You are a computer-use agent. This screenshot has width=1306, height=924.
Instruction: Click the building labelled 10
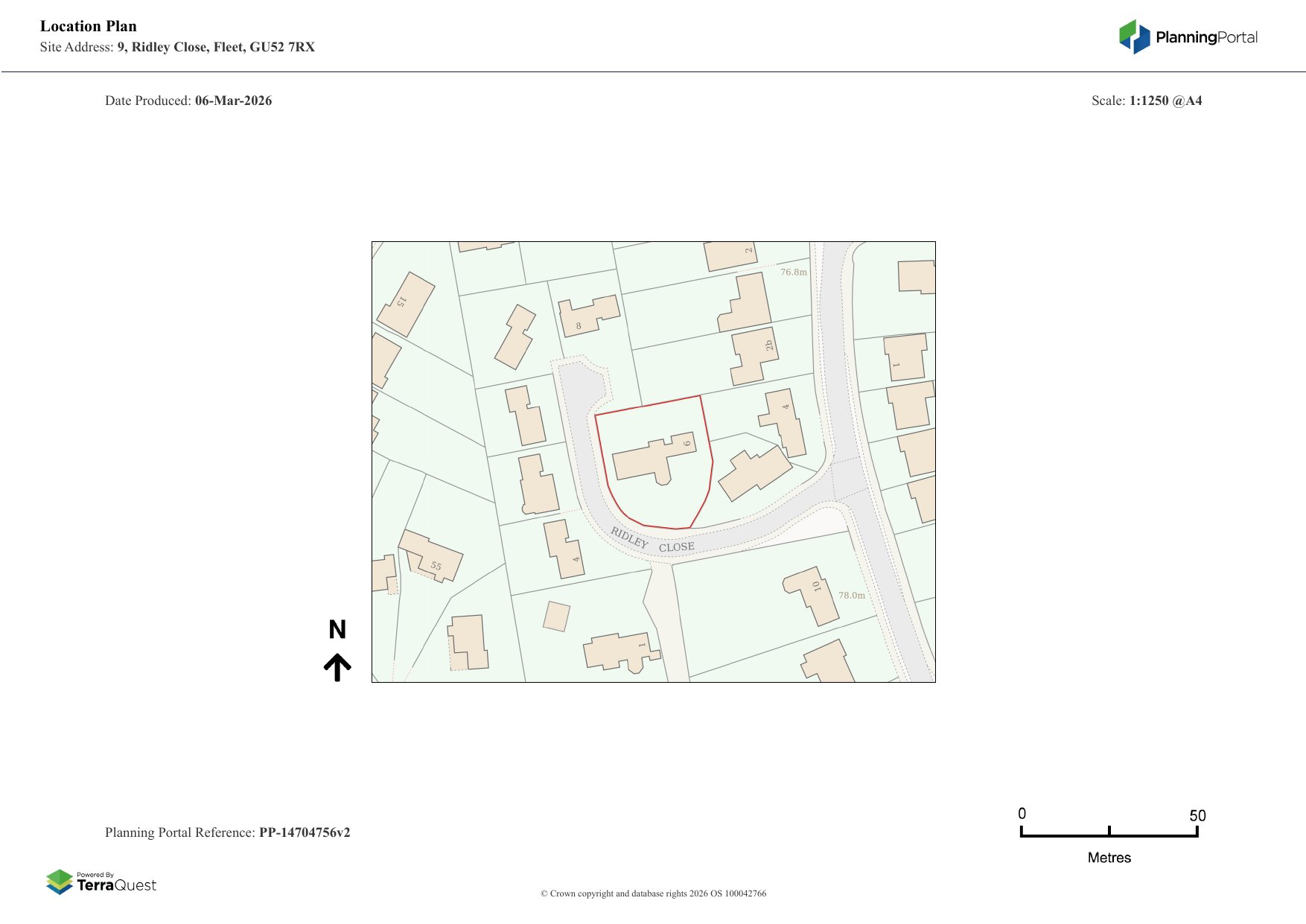pos(813,593)
